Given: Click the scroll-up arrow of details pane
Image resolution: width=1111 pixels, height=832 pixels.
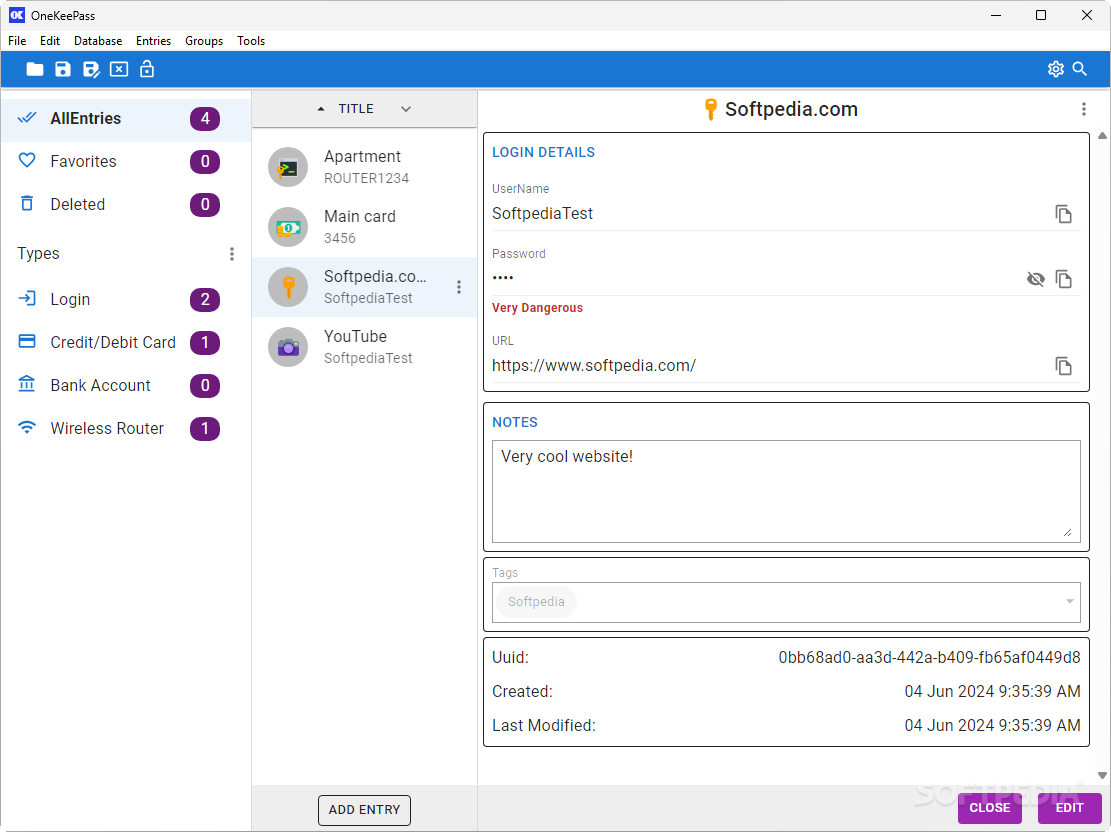Looking at the screenshot, I should (x=1102, y=136).
